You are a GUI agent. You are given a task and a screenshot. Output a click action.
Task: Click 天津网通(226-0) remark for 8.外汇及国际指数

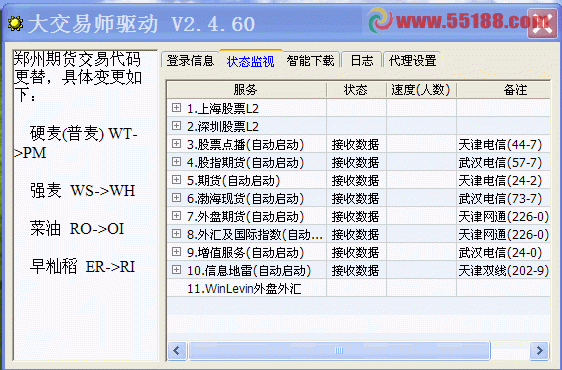[504, 235]
